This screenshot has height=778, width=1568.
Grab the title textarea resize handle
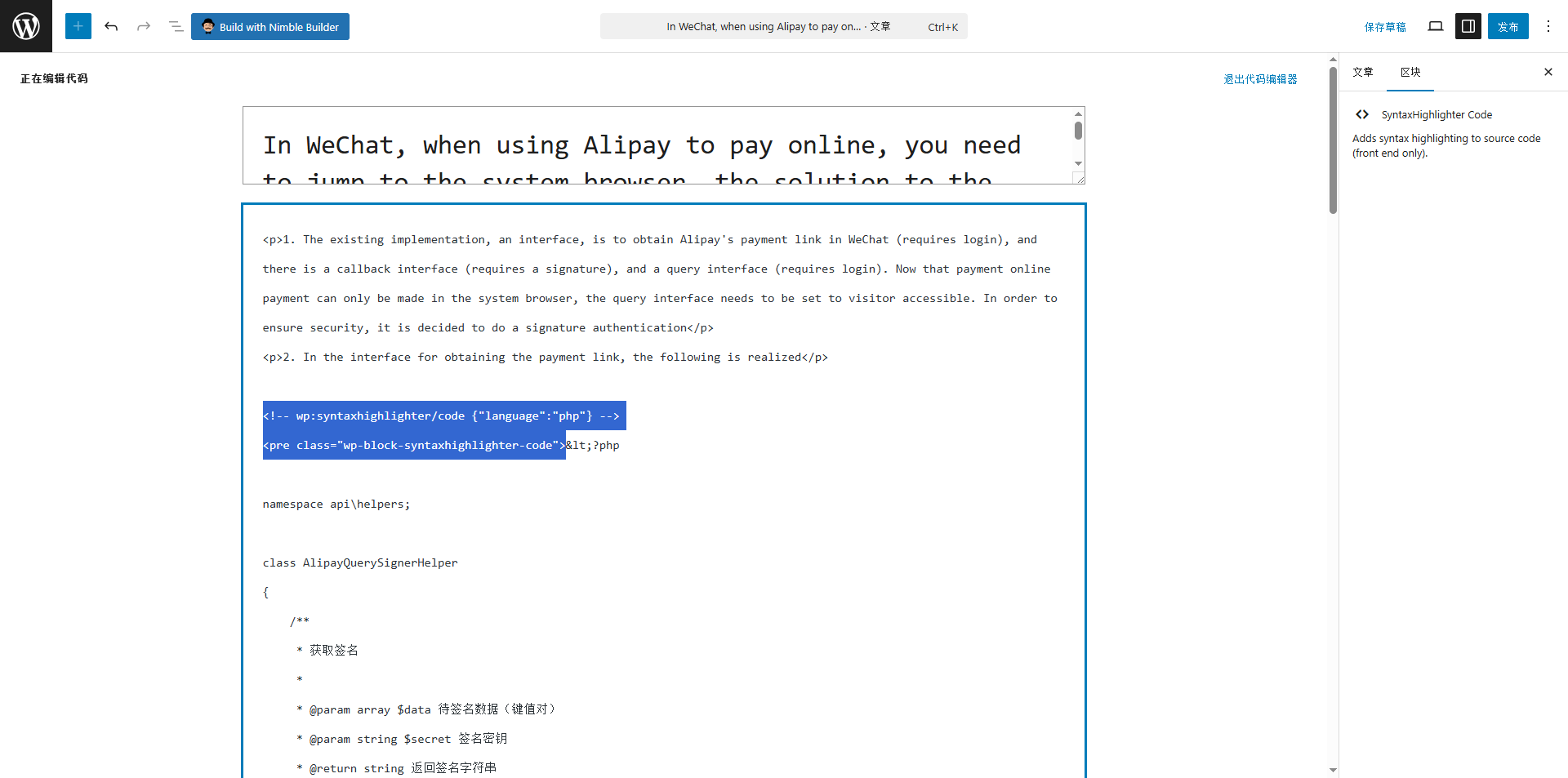point(1079,178)
